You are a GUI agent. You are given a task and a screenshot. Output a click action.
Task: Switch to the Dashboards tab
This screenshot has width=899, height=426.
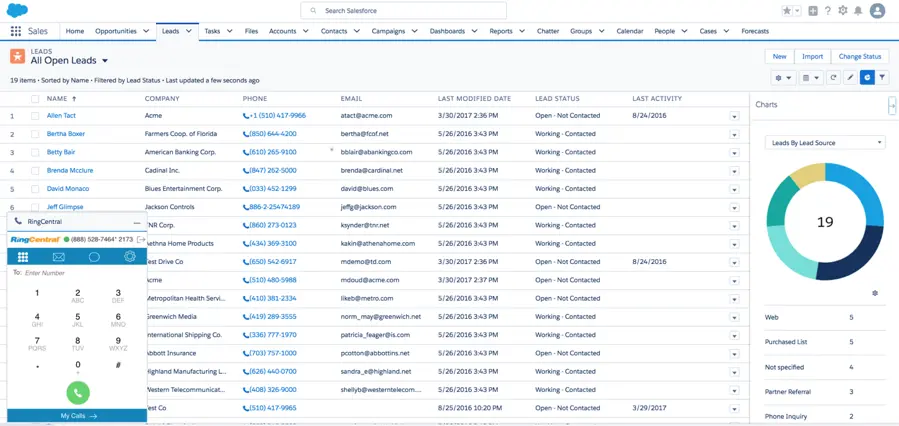[447, 31]
